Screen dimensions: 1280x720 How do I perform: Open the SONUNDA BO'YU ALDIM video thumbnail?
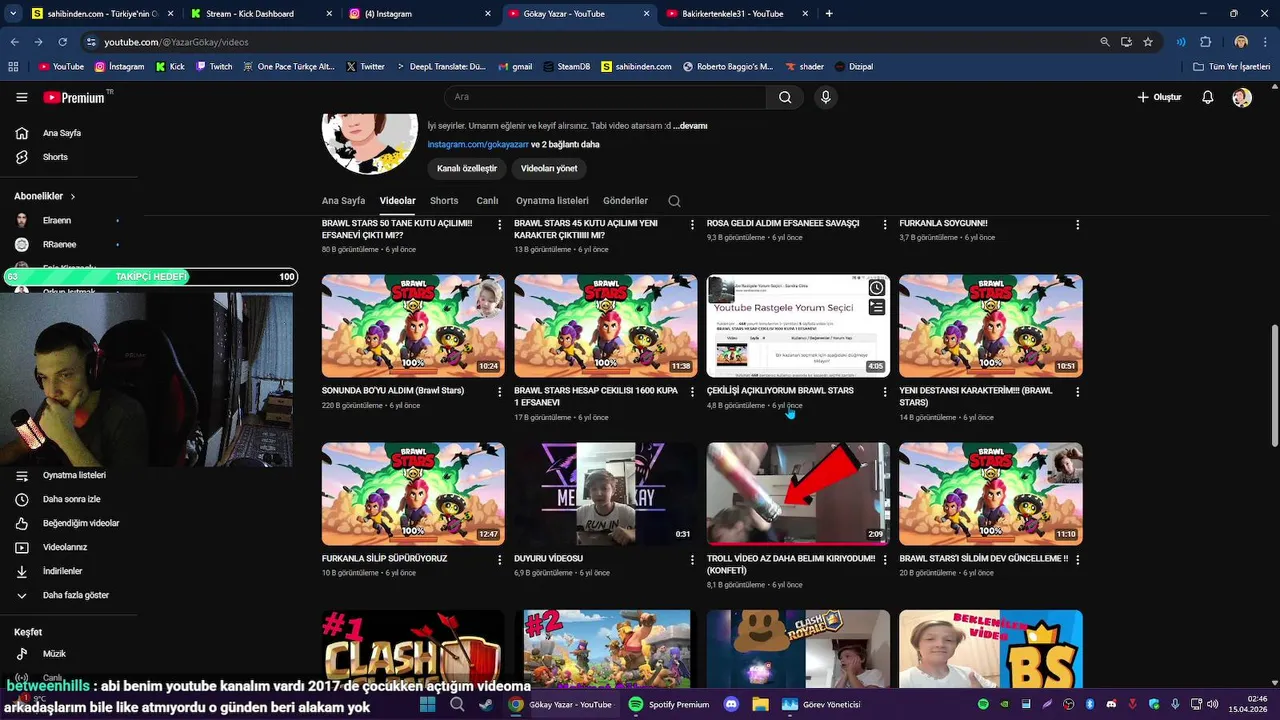[413, 326]
